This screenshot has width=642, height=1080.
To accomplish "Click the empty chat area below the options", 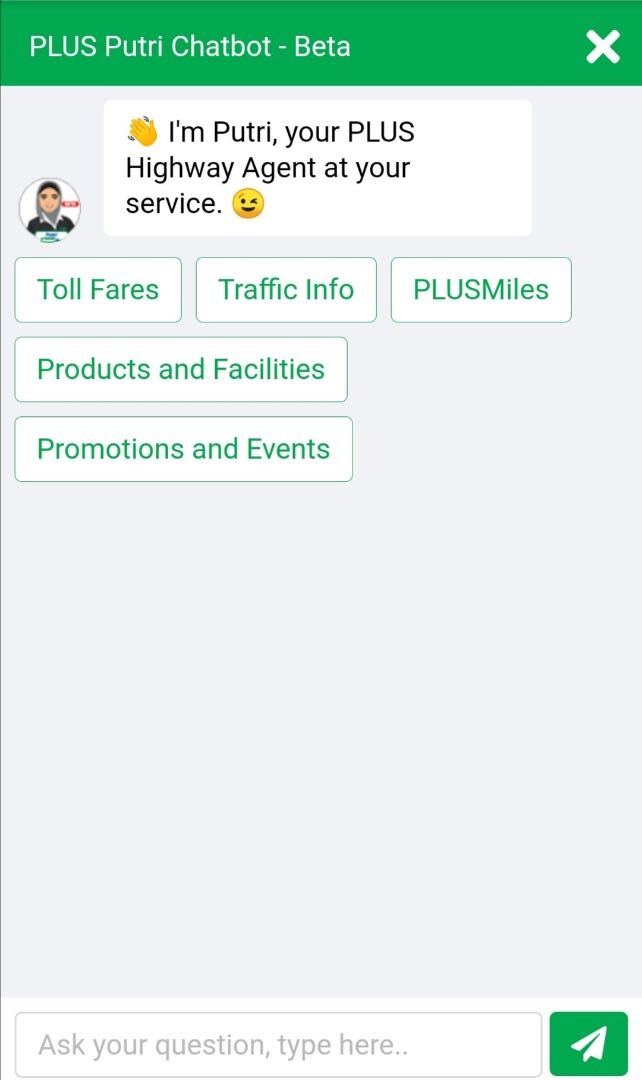I will (320, 740).
